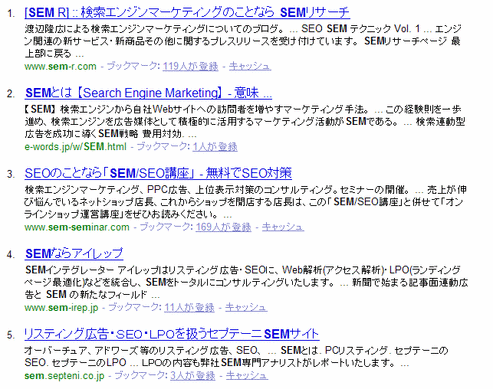Image resolution: width=493 pixels, height=389 pixels.
Task: Open the SEMとは Search Engine Marketing result
Action: pyautogui.click(x=149, y=93)
